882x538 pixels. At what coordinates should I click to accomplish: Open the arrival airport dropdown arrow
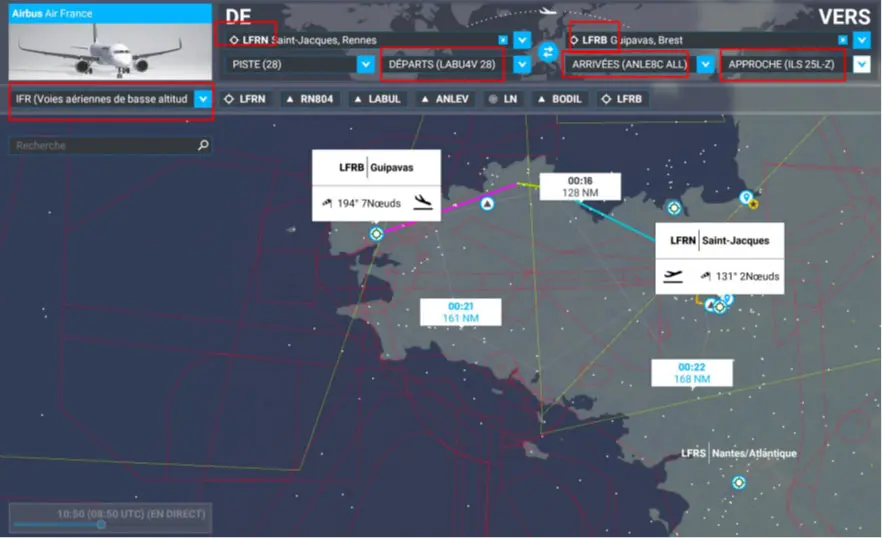pyautogui.click(x=862, y=40)
